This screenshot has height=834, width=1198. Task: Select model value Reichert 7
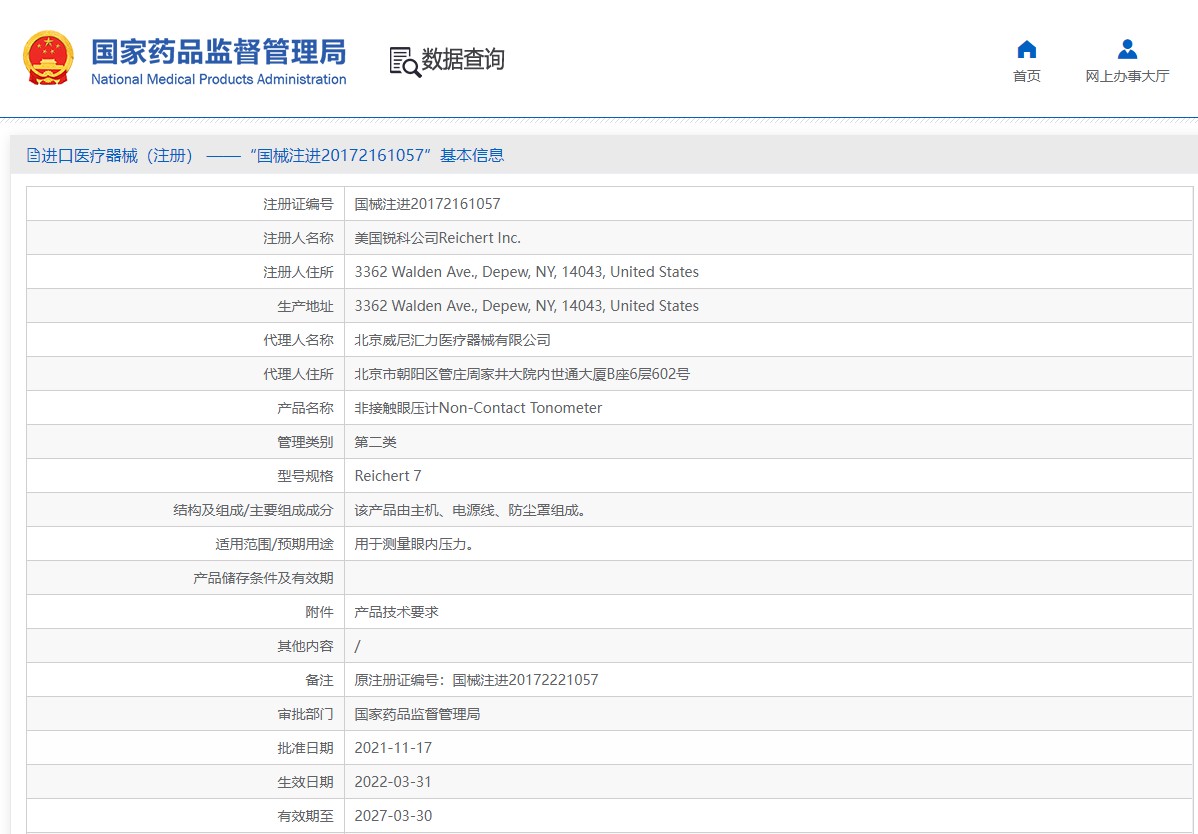(388, 476)
